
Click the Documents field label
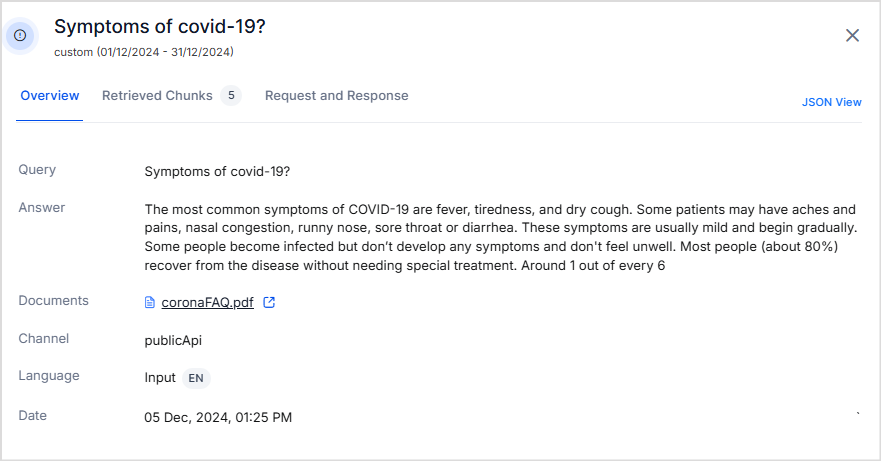[53, 301]
